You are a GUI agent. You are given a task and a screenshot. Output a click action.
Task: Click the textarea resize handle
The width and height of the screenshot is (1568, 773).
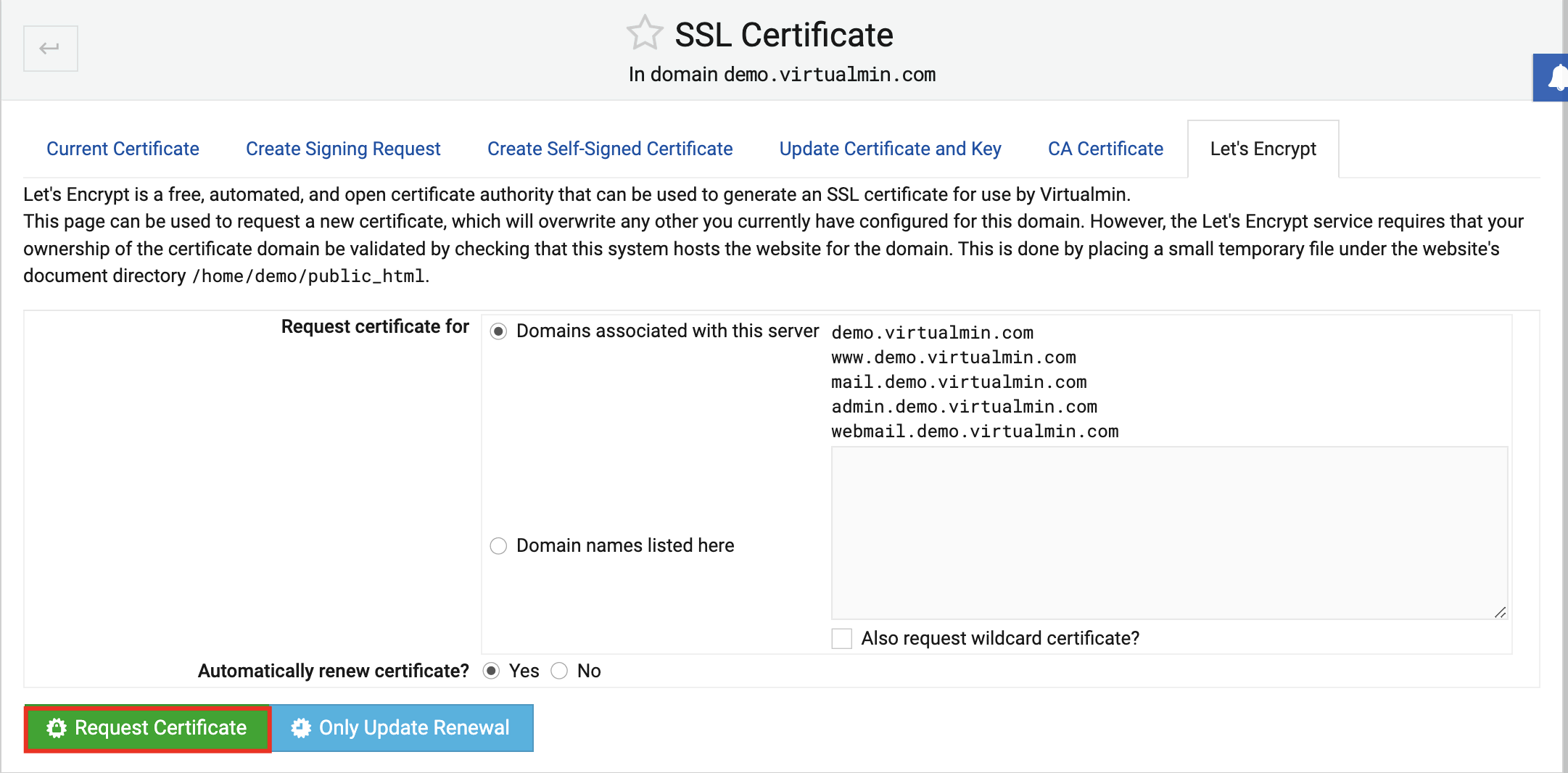click(1500, 612)
